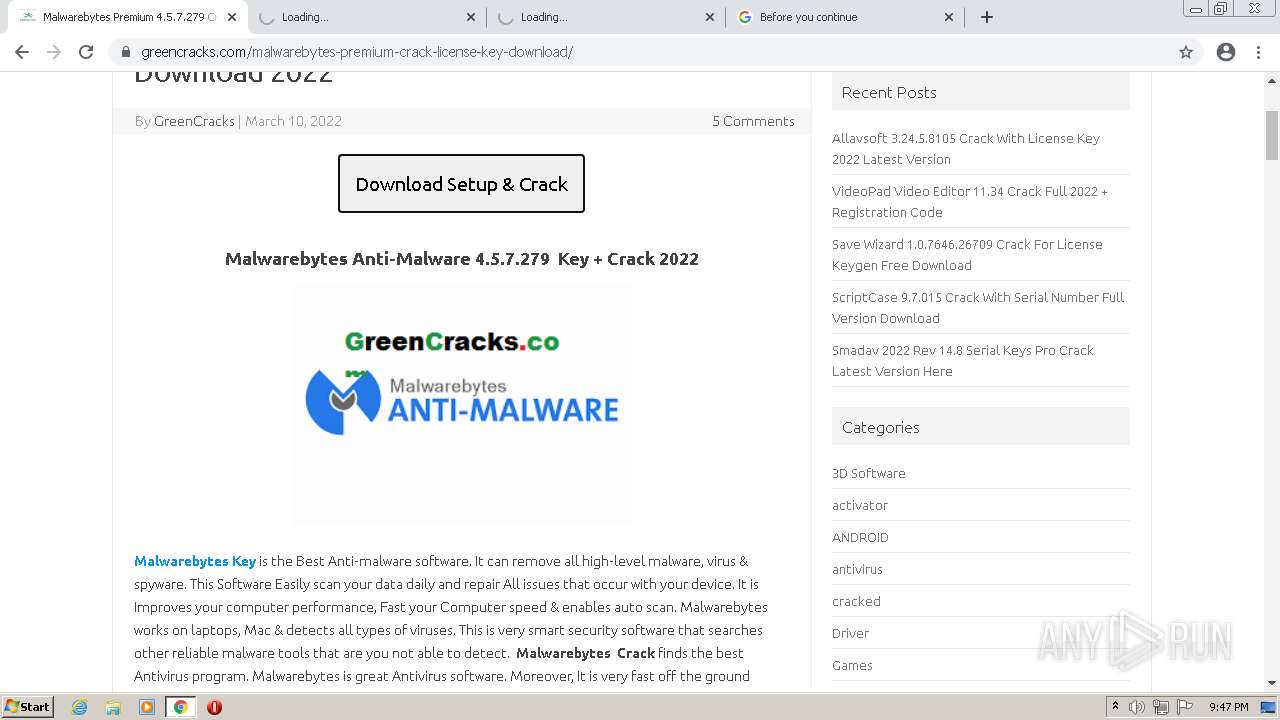
Task: Open ScriptCase 9.7.015 Crack post
Action: tap(978, 308)
